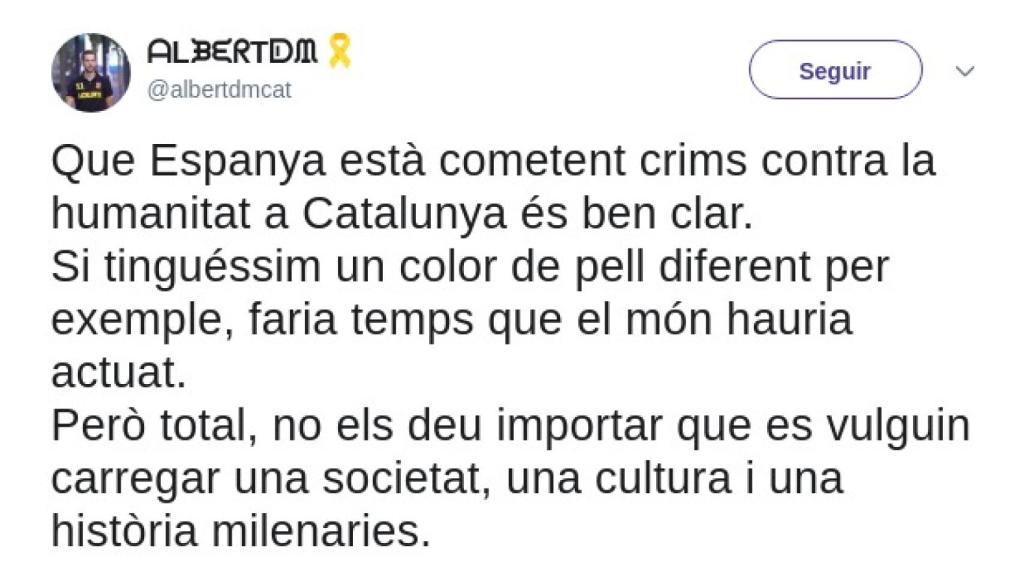Open the AlbertDM profile avatar photo

point(91,72)
